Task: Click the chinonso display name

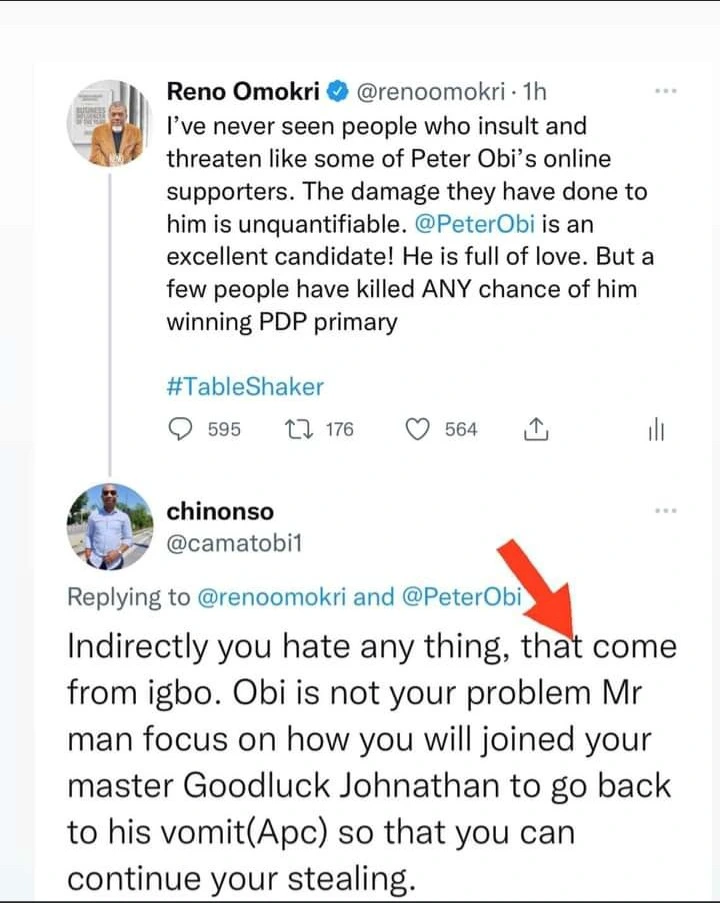Action: pos(221,512)
